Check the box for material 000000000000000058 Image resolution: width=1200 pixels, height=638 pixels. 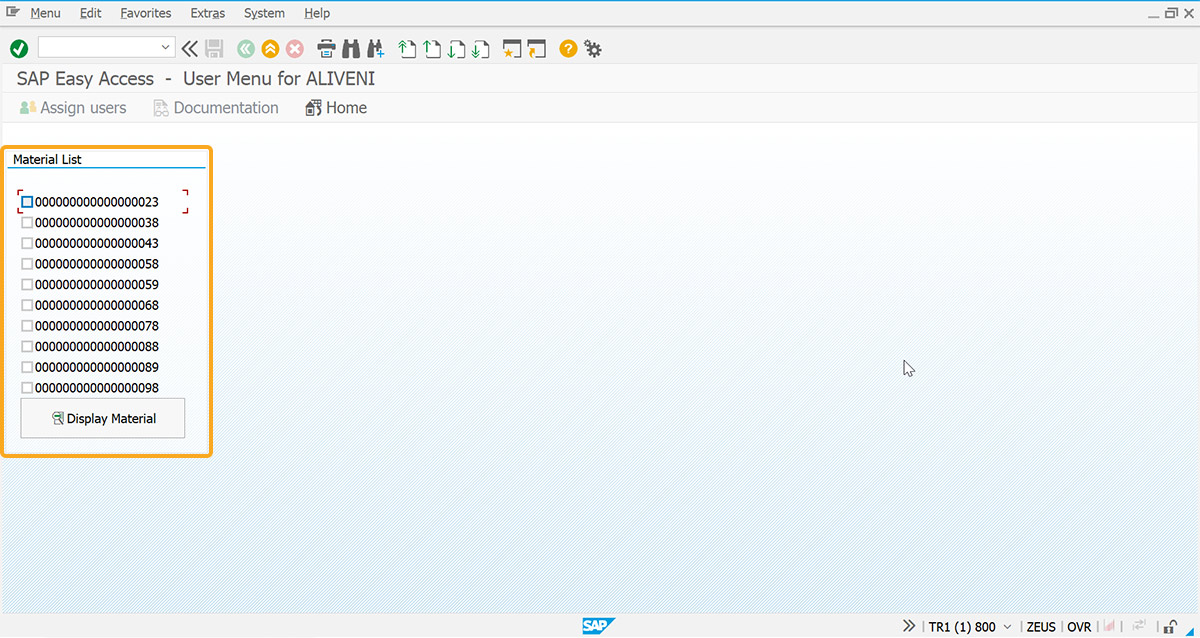(27, 264)
